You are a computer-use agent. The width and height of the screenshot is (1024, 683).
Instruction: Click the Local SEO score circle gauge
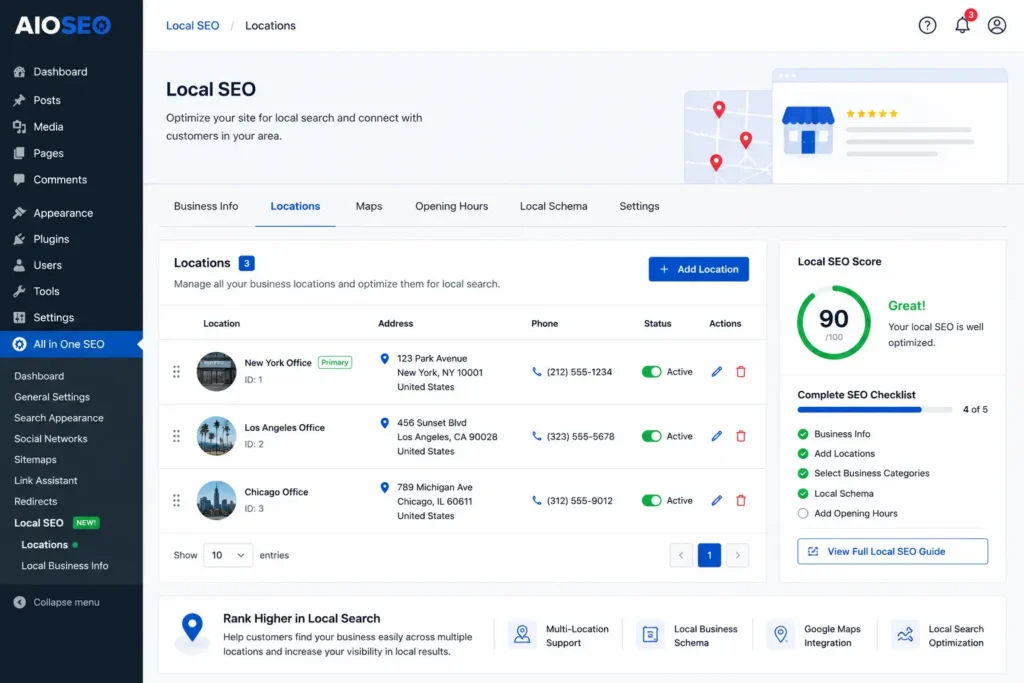(x=834, y=323)
